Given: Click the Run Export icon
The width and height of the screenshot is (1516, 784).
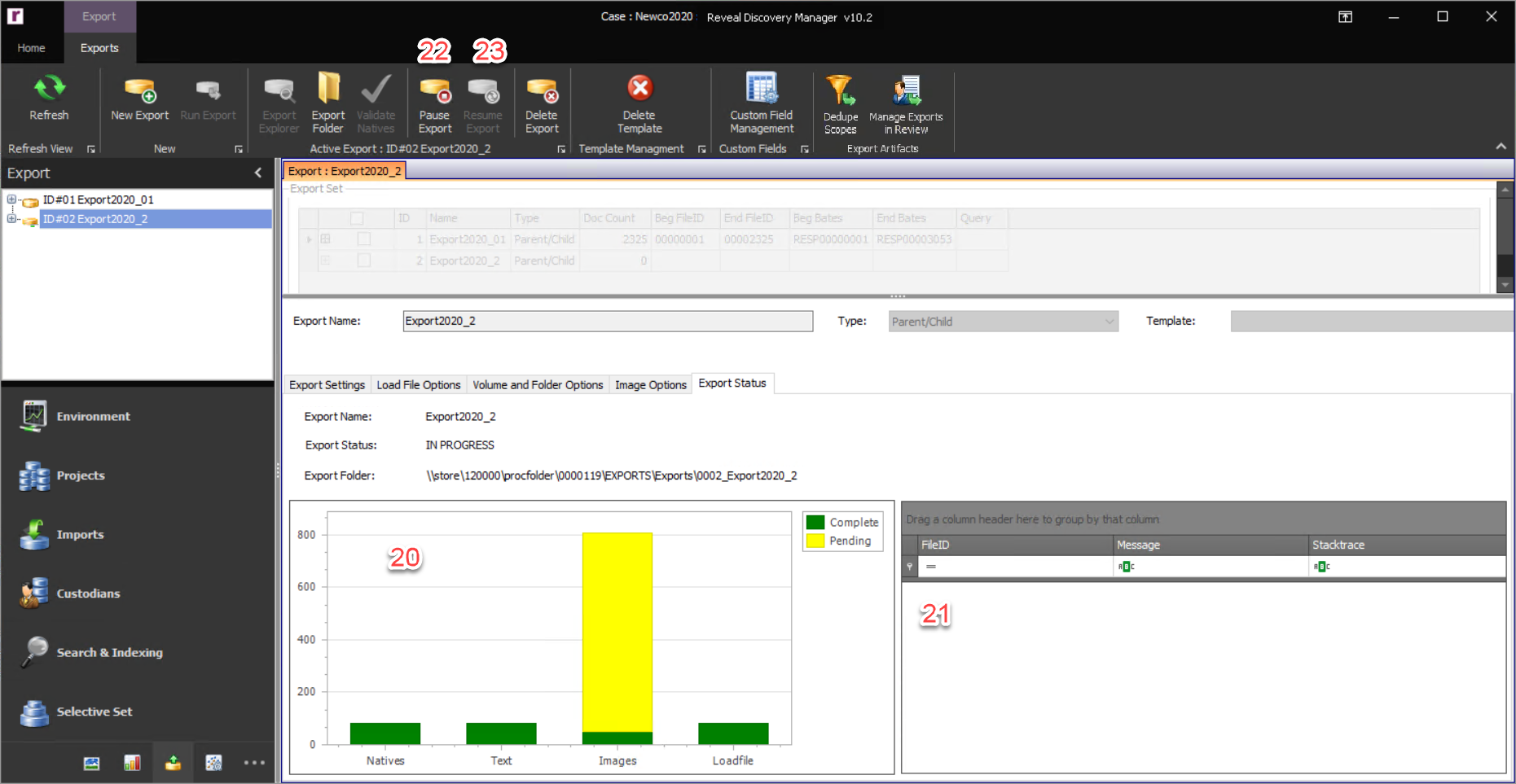Looking at the screenshot, I should coord(208,90).
